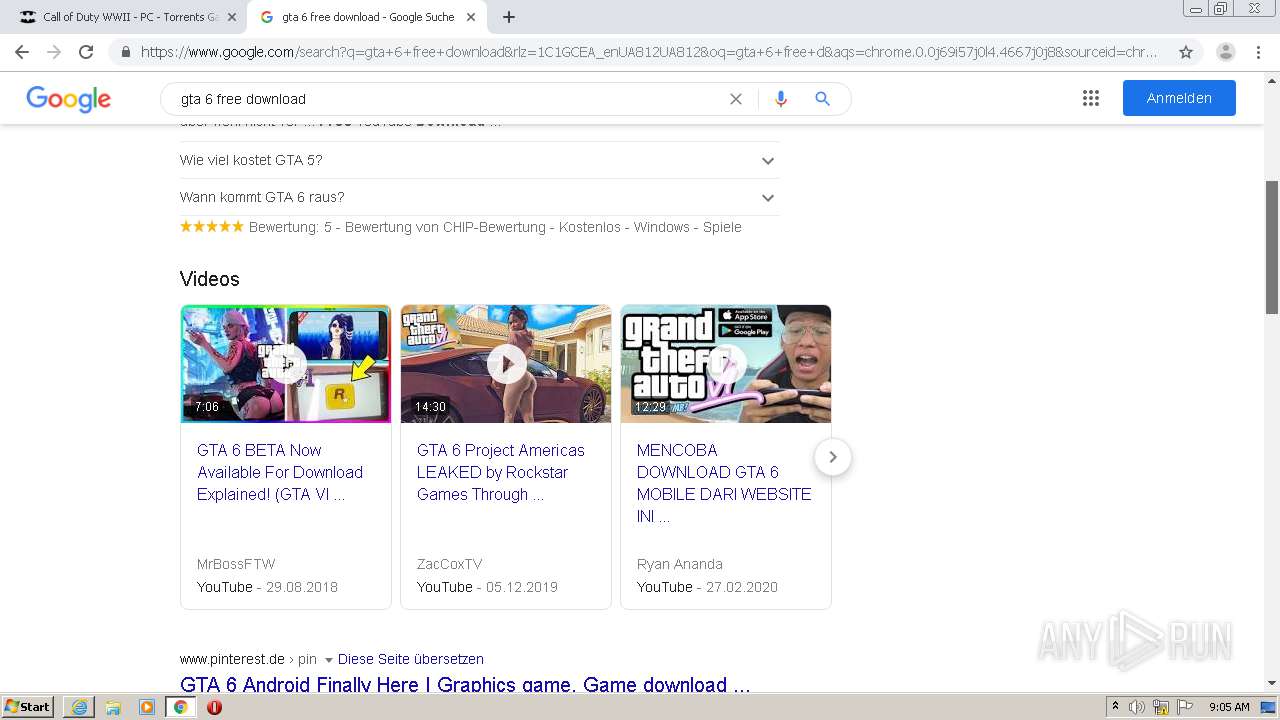Click the Anmelden sign-in button
The height and width of the screenshot is (720, 1280).
1179,98
